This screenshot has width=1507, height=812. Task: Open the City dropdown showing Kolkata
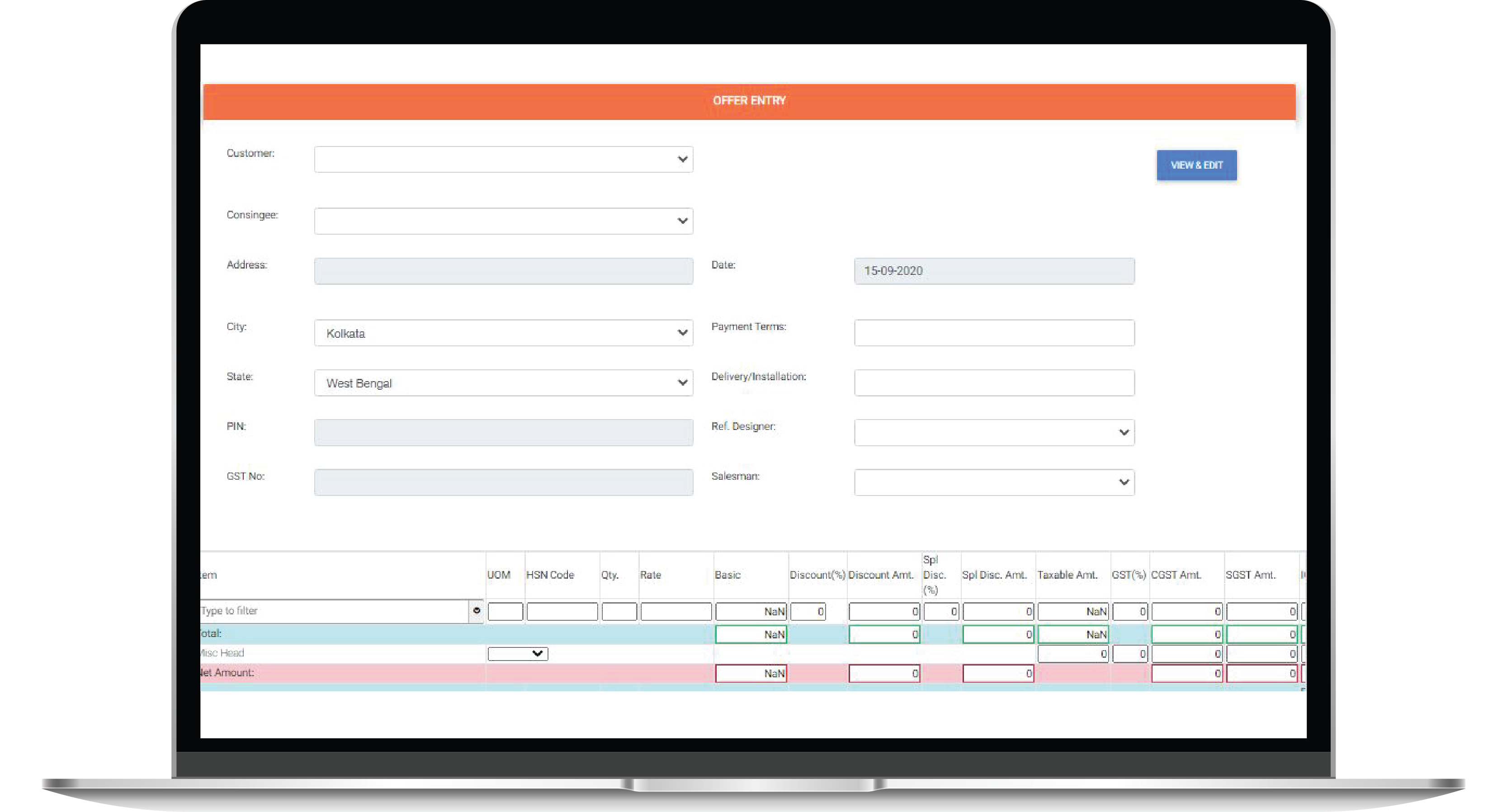click(x=503, y=333)
